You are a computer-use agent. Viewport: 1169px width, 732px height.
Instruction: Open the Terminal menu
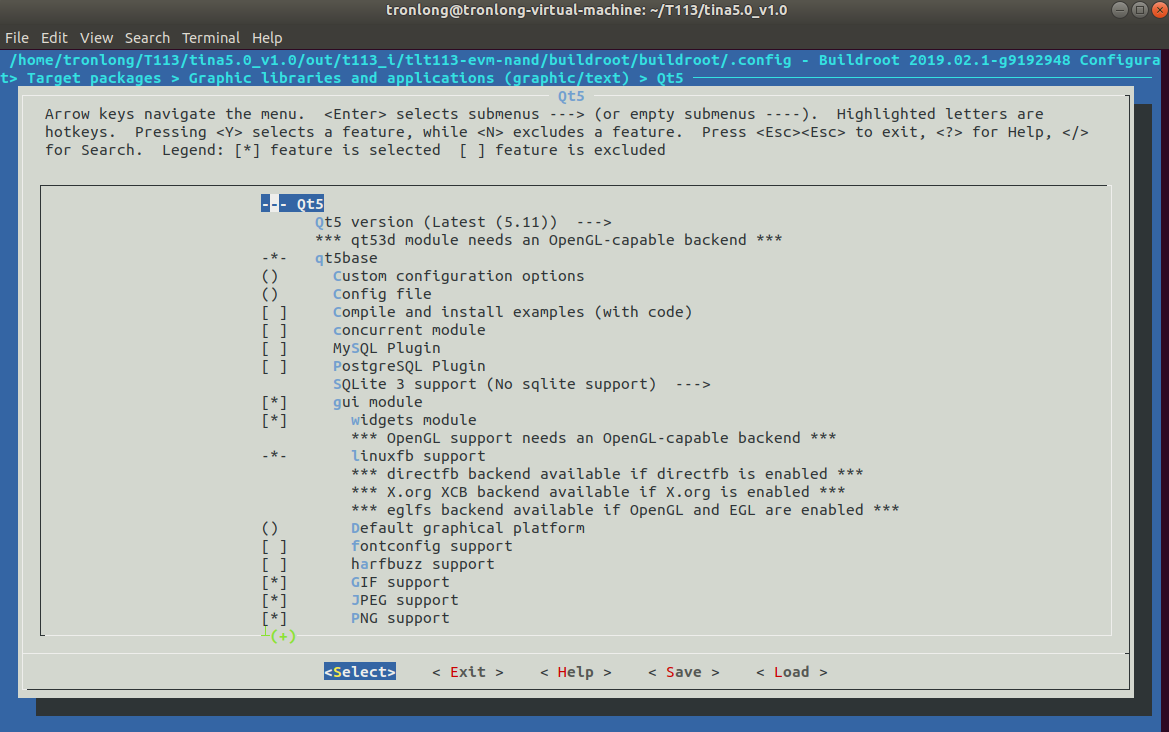point(211,37)
